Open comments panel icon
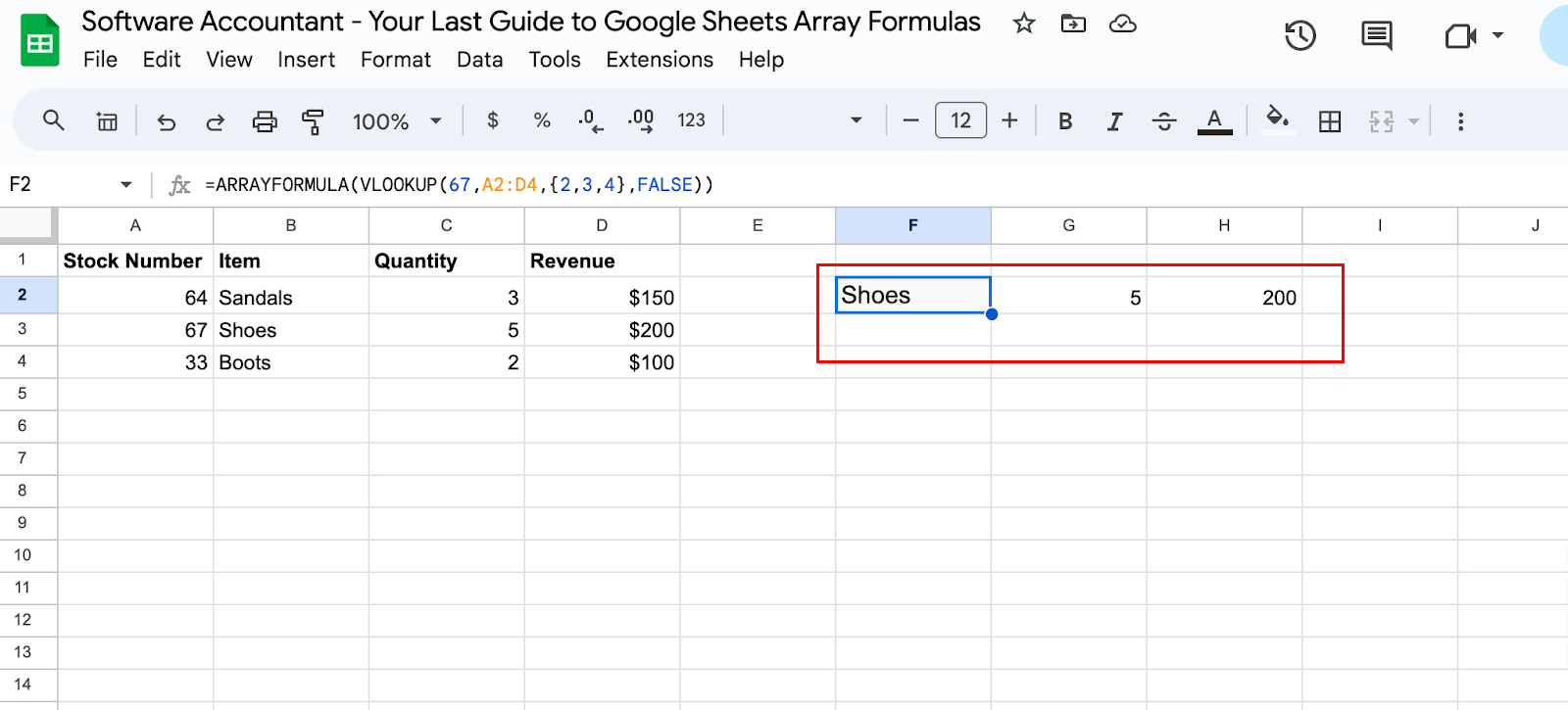This screenshot has width=1568, height=710. pyautogui.click(x=1377, y=36)
